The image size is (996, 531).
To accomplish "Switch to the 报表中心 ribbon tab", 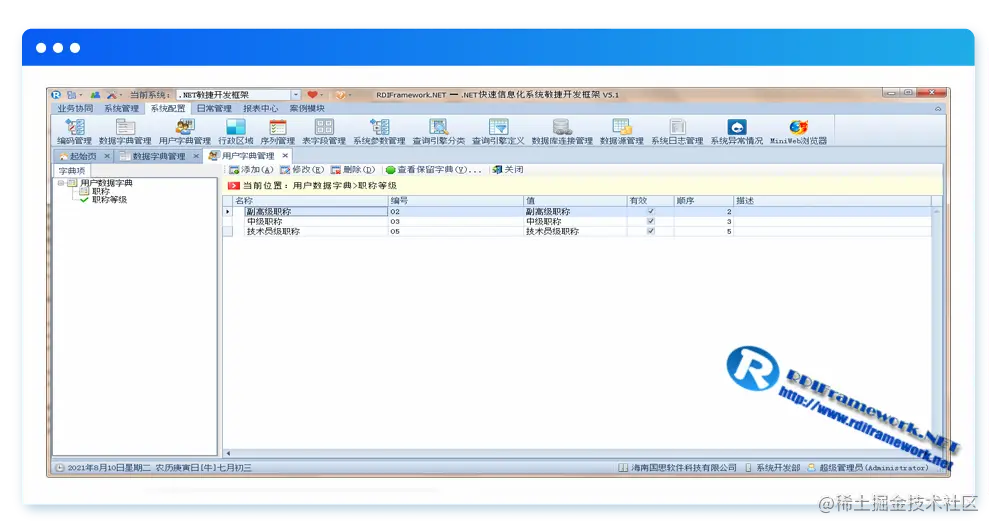I will [260, 109].
